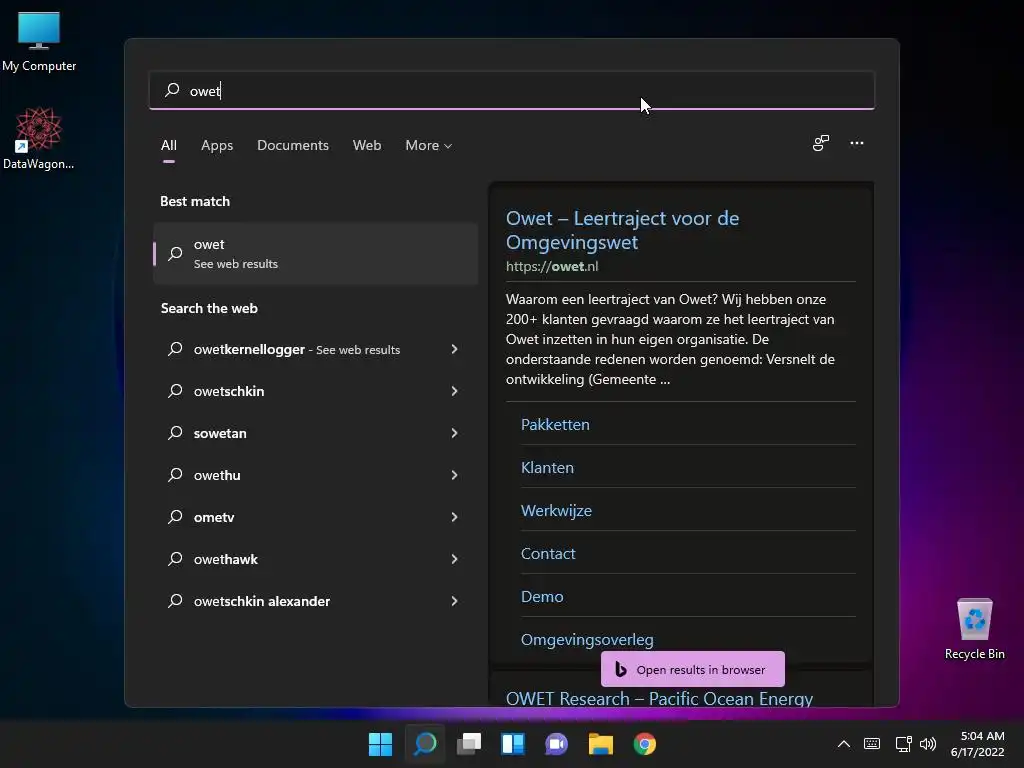Select the Recycle Bin desktop icon
Viewport: 1024px width, 768px height.
974,629
